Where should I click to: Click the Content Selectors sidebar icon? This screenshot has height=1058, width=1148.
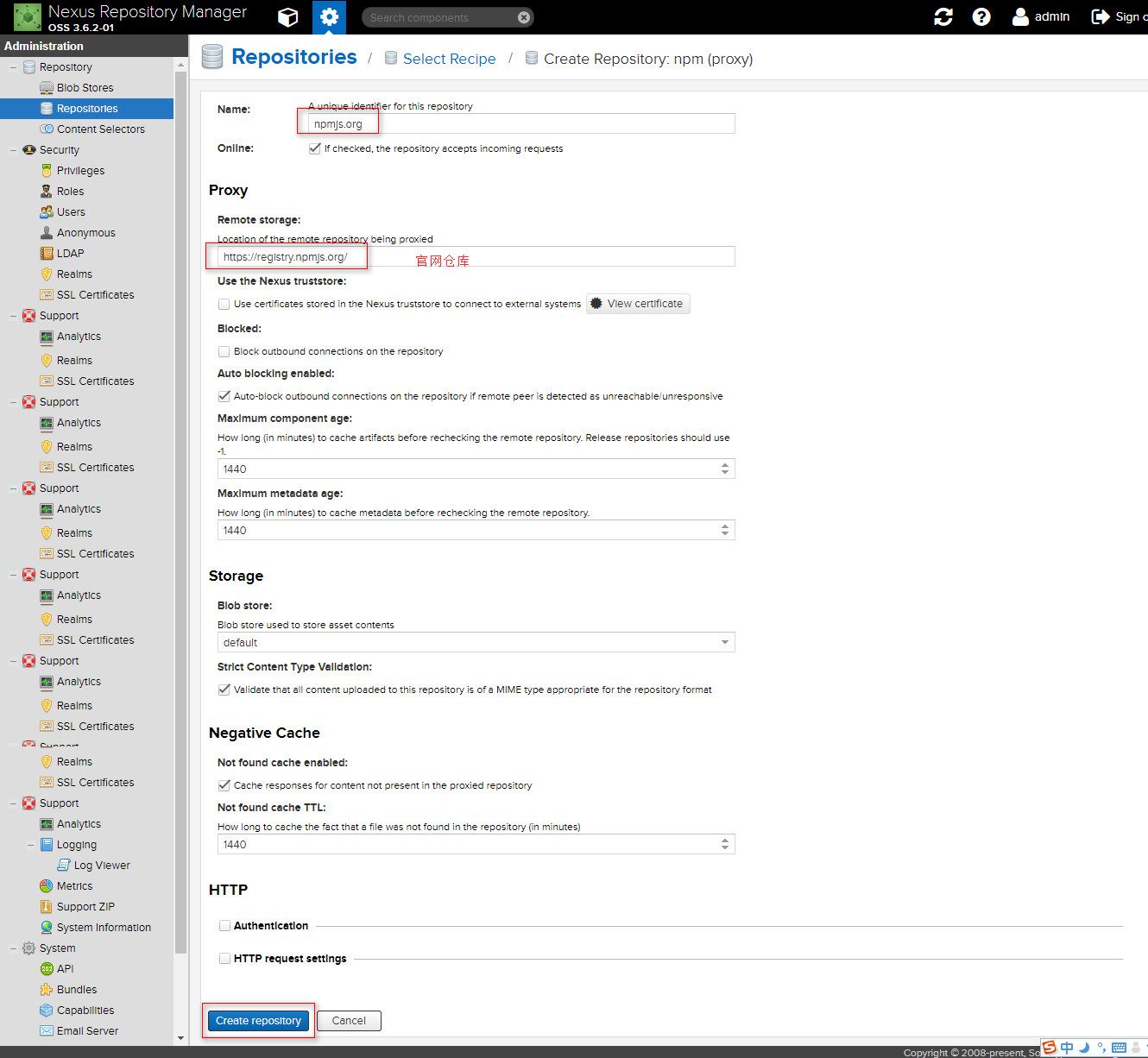[x=47, y=129]
